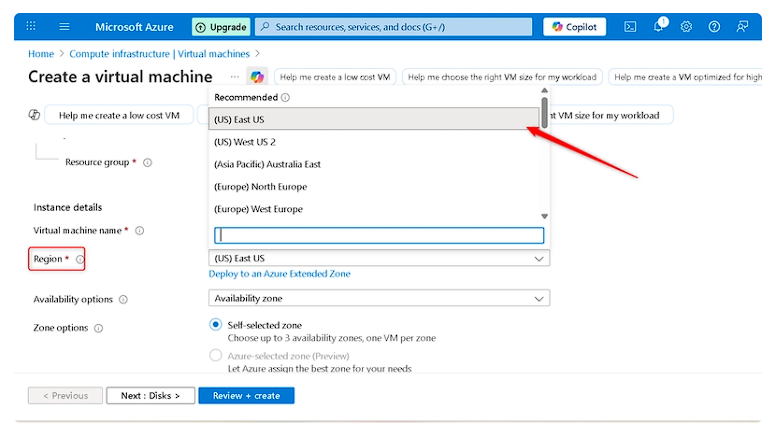Expand the Availability options dropdown
The height and width of the screenshot is (428, 782).
pyautogui.click(x=379, y=298)
